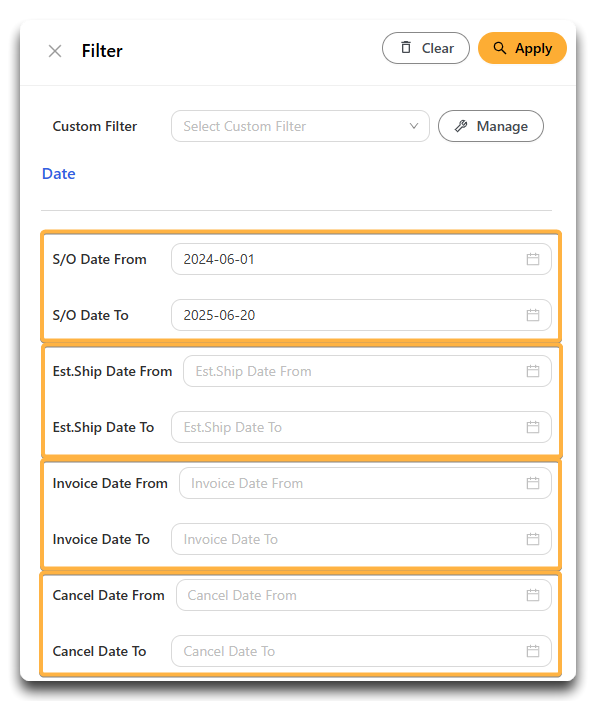Manage custom filters
The height and width of the screenshot is (701, 596).
(490, 126)
